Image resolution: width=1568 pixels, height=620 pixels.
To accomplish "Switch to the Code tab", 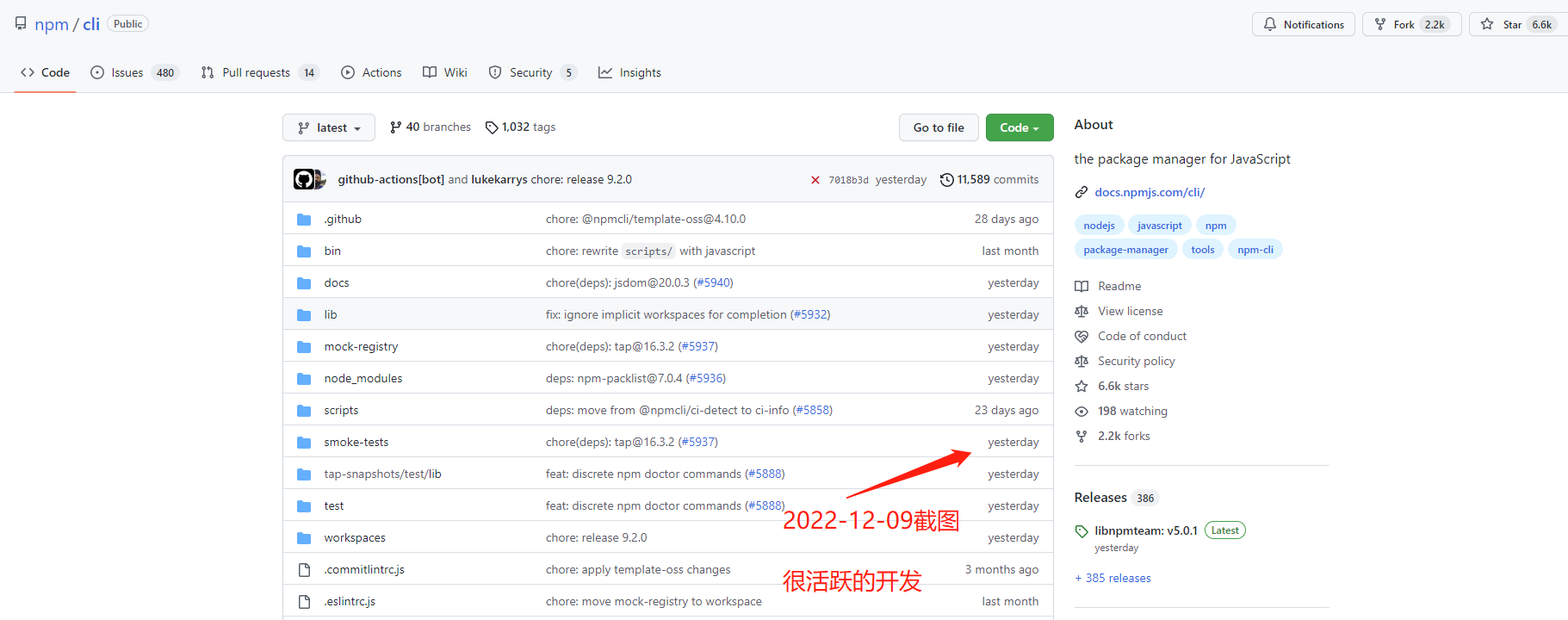I will point(45,72).
